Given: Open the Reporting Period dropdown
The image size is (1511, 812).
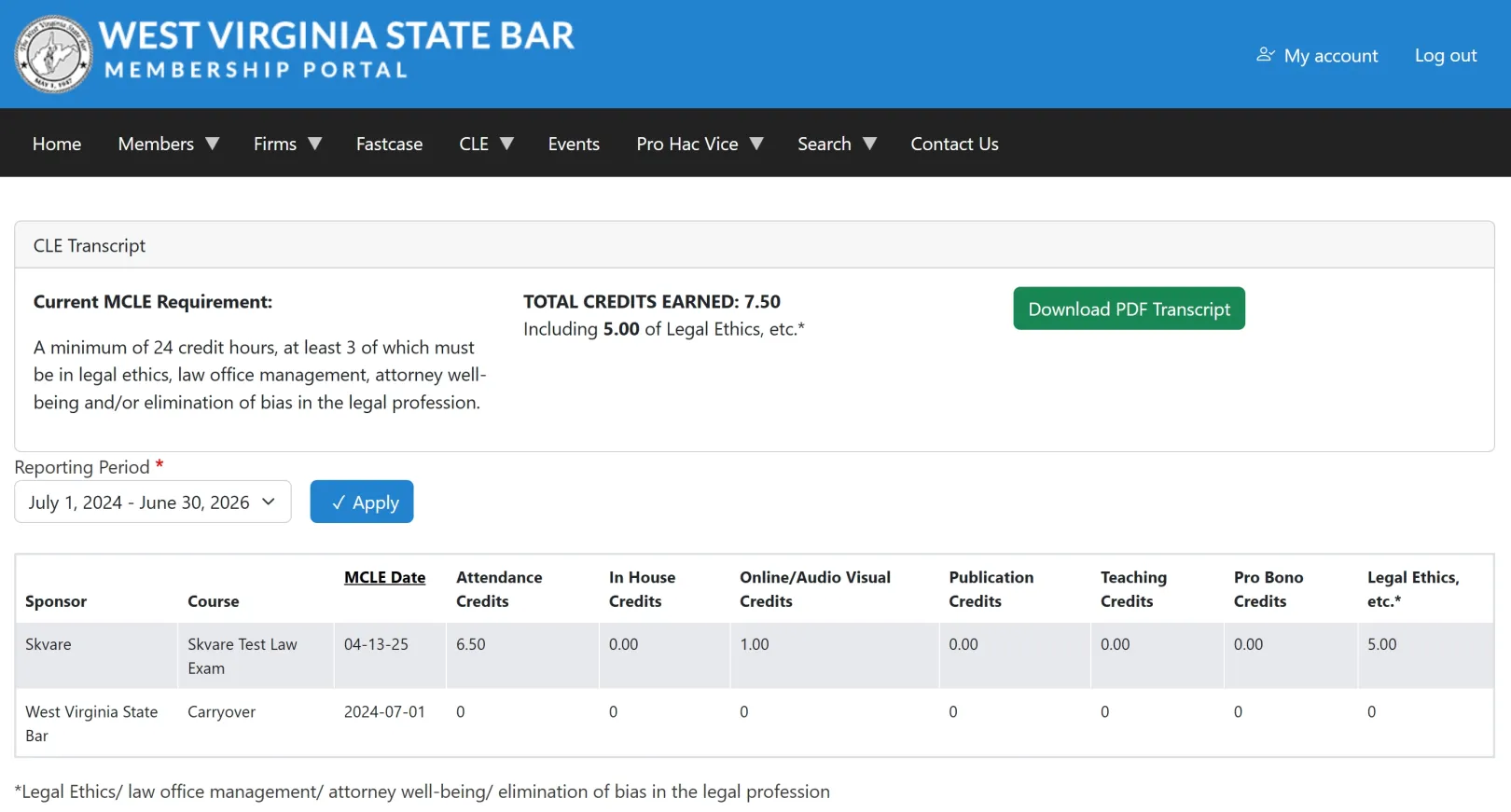Looking at the screenshot, I should (153, 502).
